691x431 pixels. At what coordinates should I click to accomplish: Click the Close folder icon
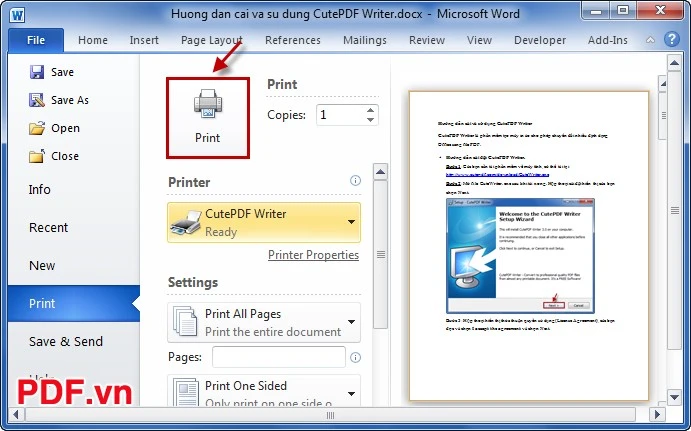pos(37,156)
